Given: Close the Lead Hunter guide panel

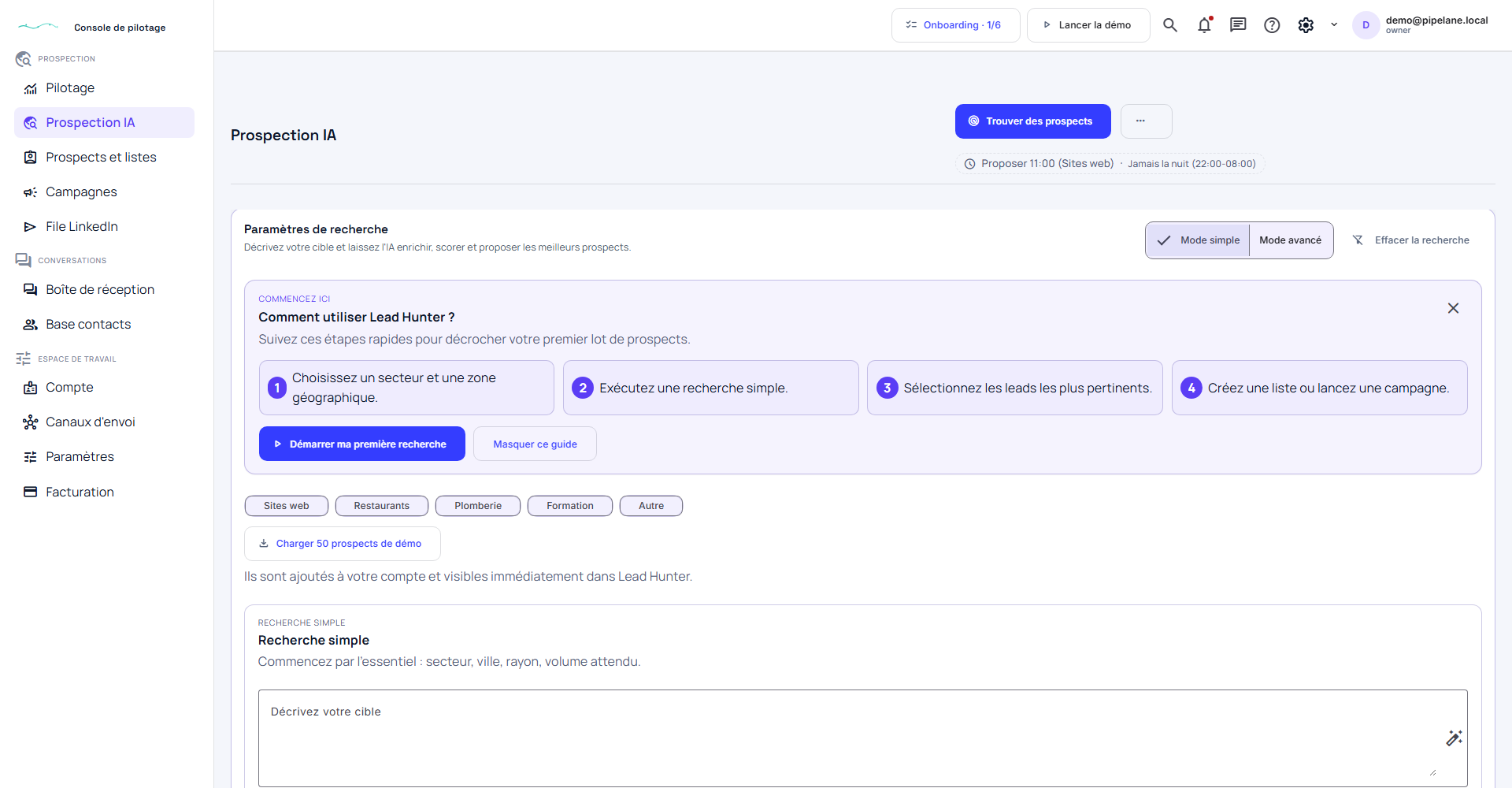Looking at the screenshot, I should click(x=1453, y=308).
